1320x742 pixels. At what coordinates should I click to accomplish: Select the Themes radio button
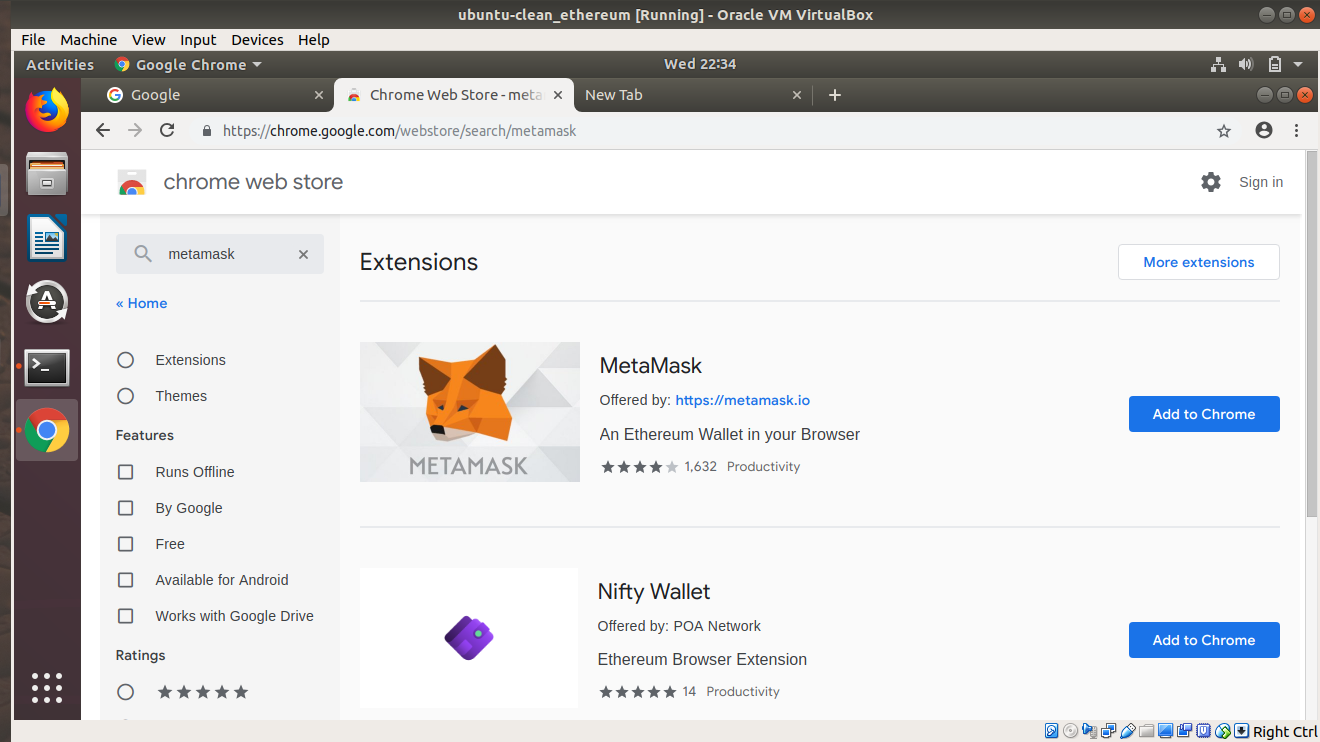[x=125, y=395]
